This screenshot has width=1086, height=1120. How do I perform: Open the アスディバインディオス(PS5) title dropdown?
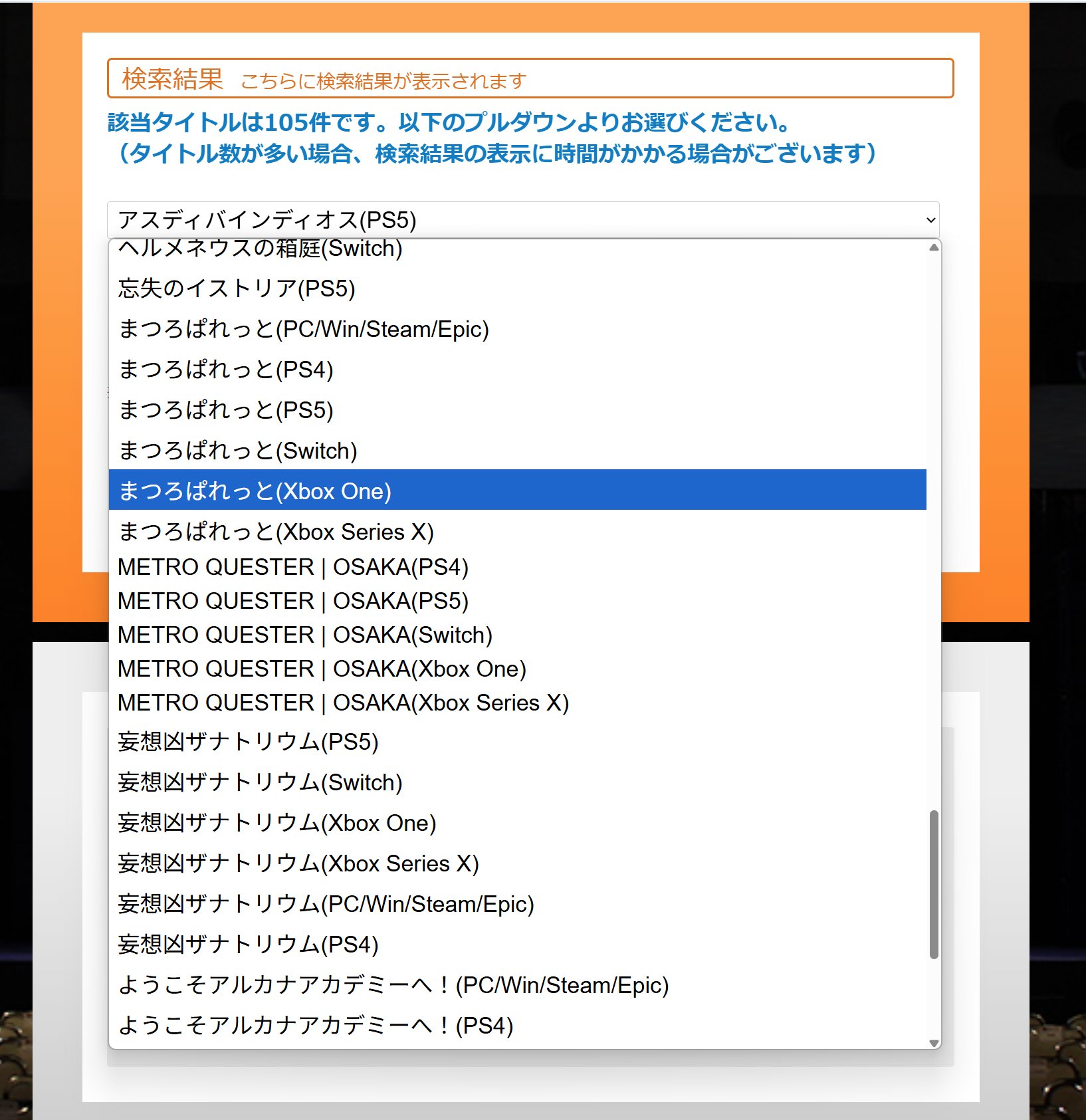click(523, 219)
